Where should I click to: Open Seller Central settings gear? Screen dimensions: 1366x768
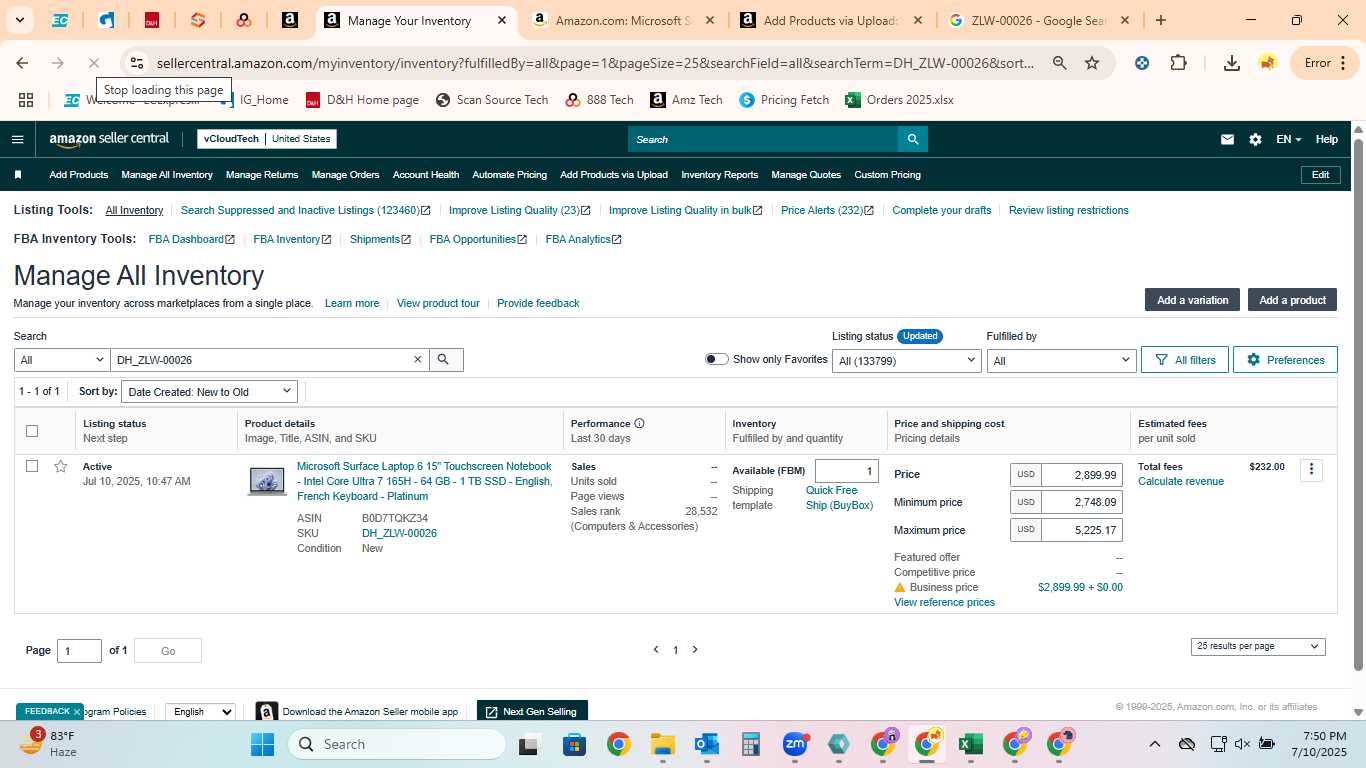(1255, 139)
